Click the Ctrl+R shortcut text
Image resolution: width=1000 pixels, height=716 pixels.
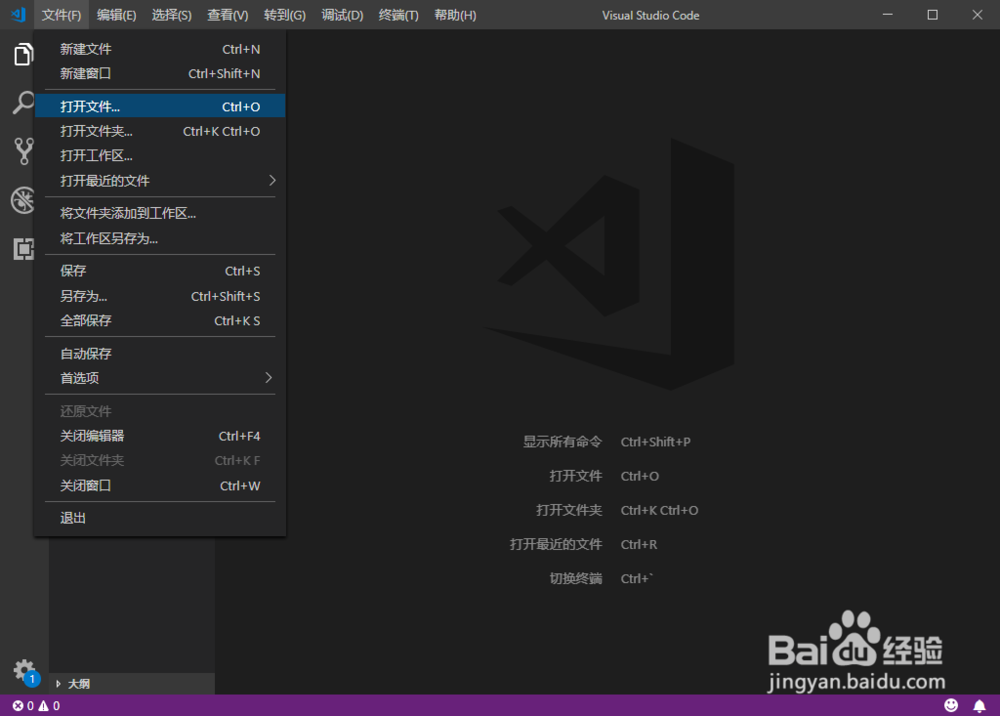(x=638, y=544)
